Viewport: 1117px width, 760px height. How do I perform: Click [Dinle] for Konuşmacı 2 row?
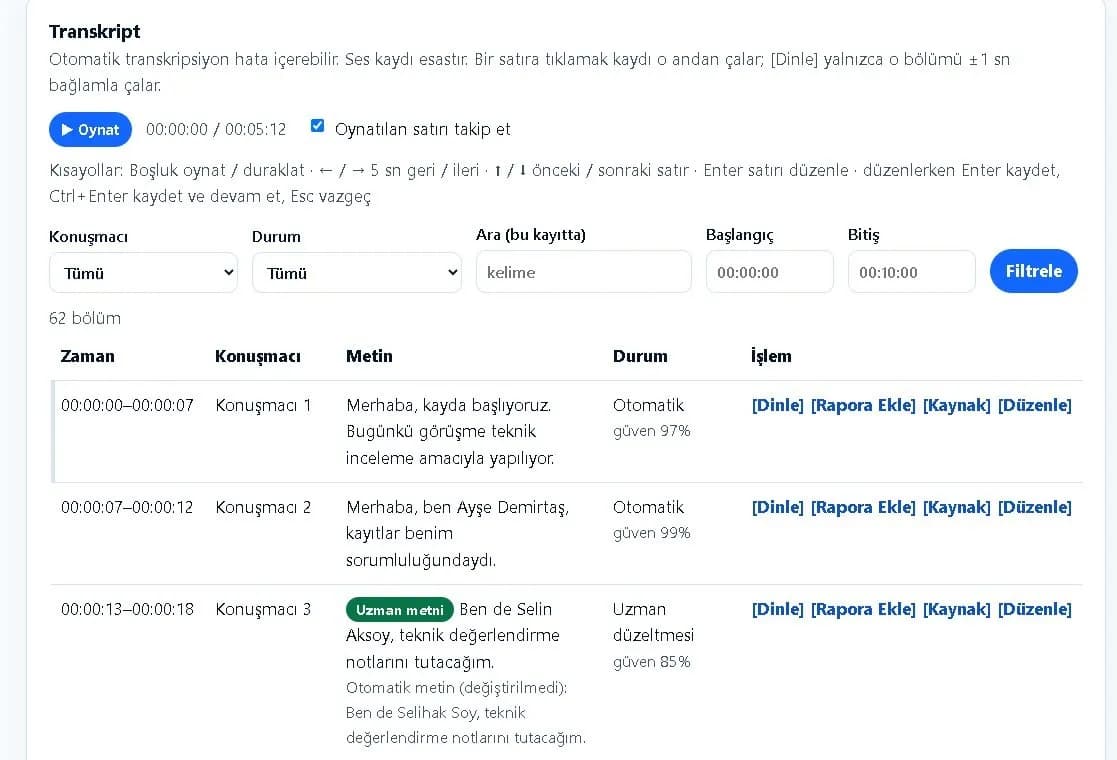pos(777,507)
